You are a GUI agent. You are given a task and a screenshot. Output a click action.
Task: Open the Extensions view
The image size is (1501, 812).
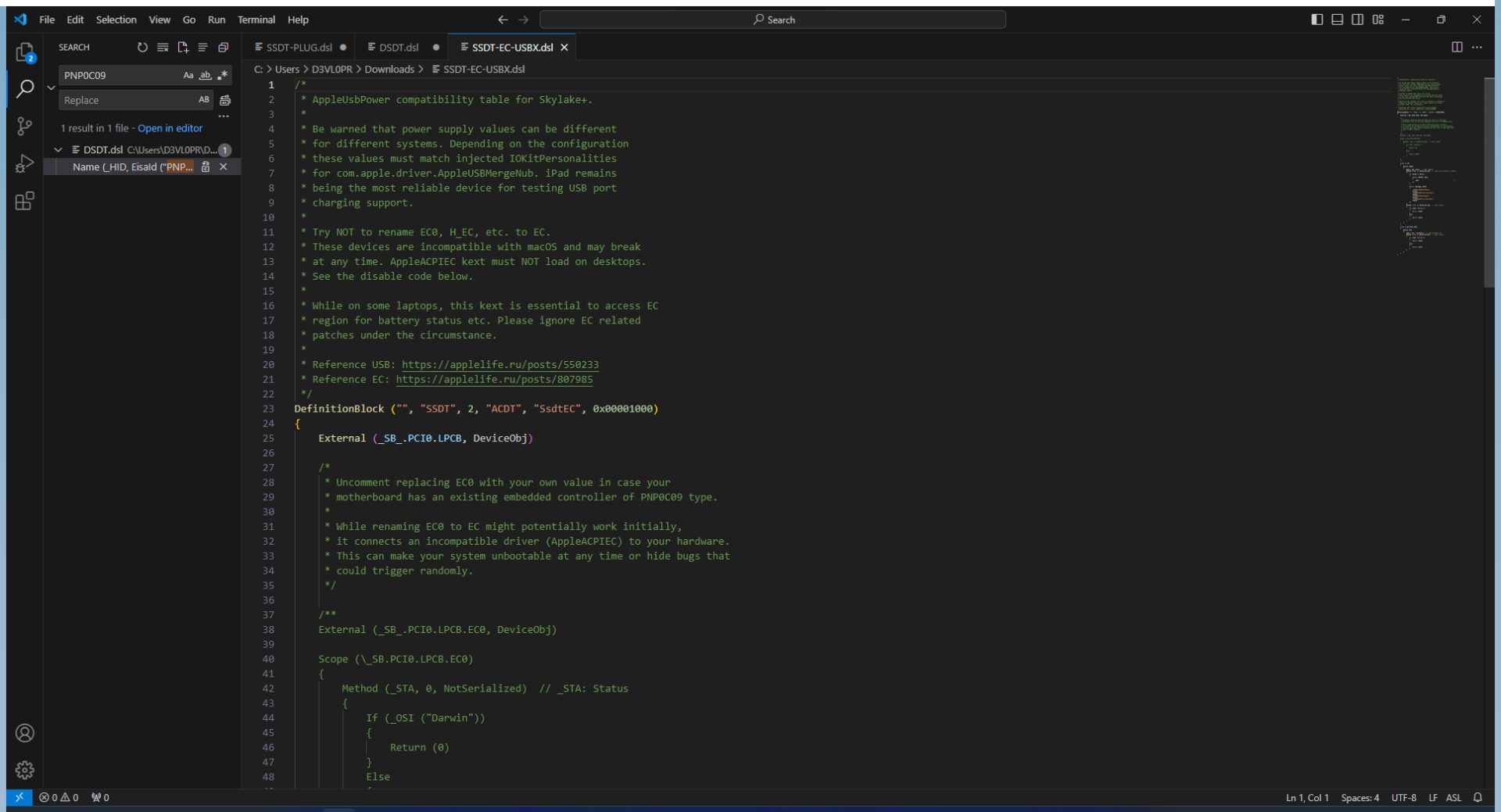pyautogui.click(x=25, y=201)
